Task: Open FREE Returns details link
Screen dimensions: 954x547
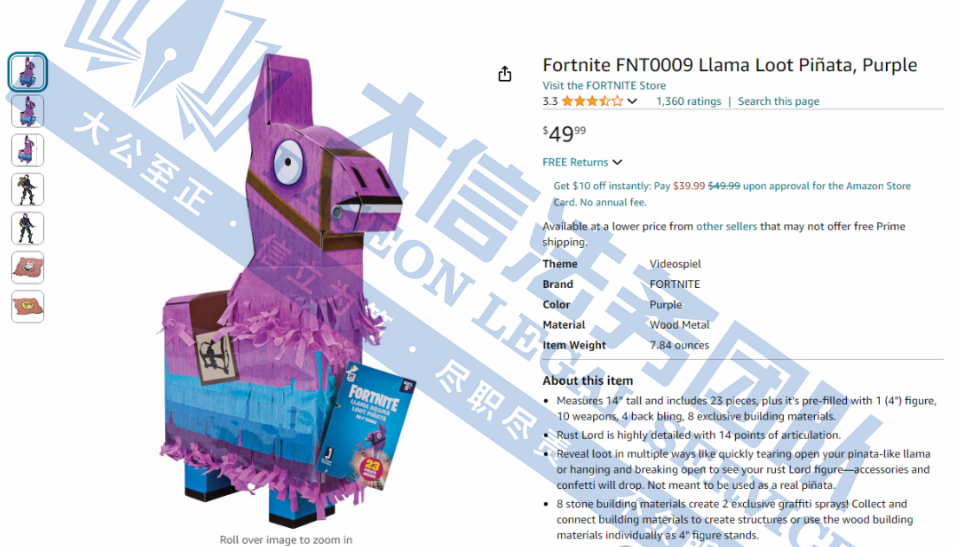Action: click(x=575, y=162)
